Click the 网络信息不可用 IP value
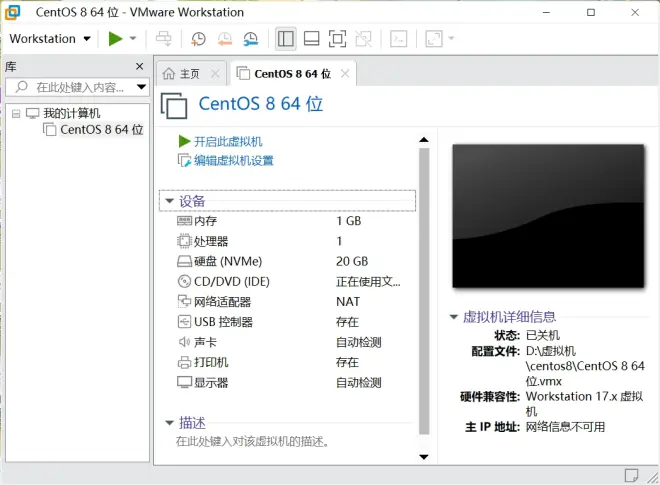 (565, 426)
